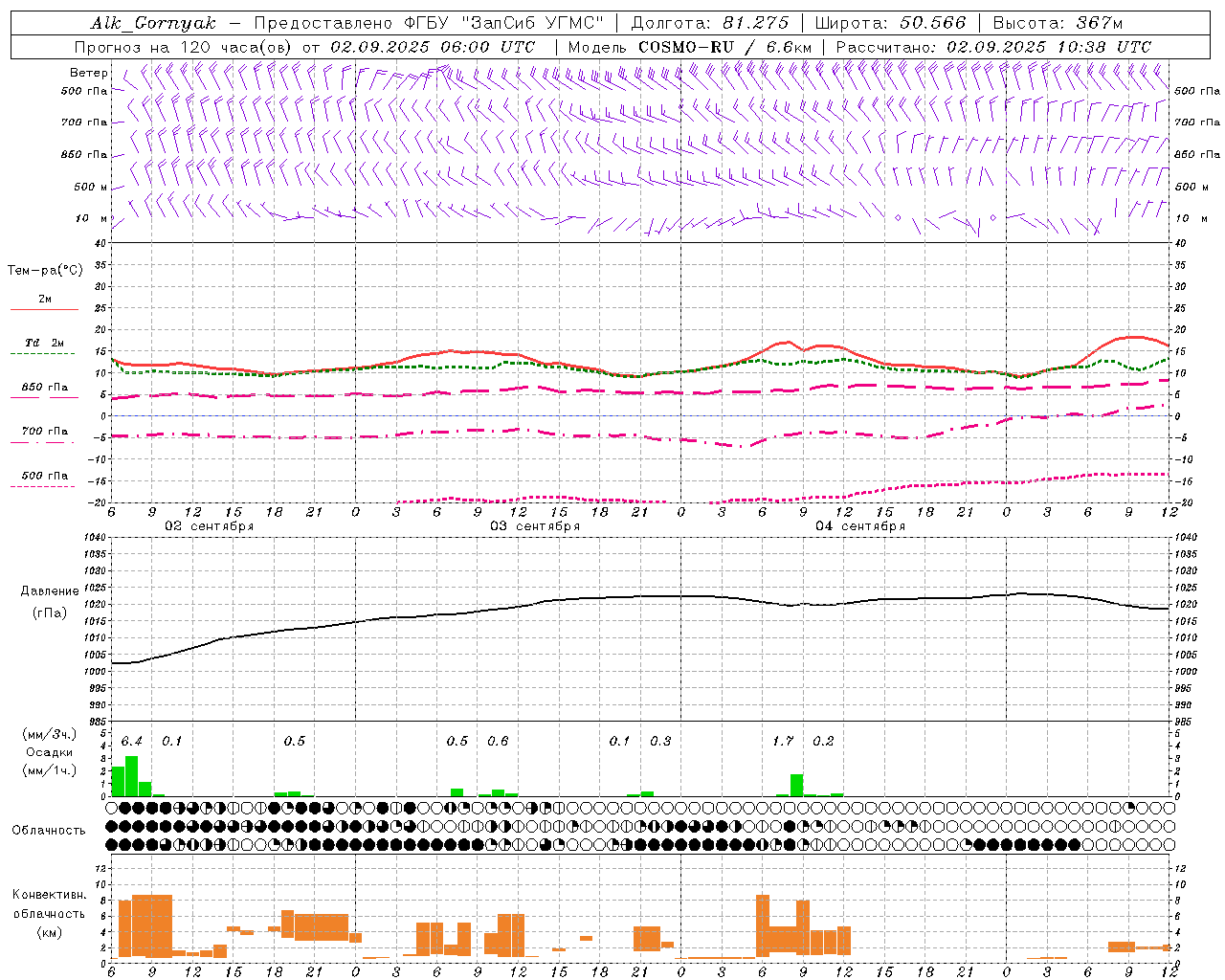The image size is (1225, 980).
Task: Click the "02 сентября" date label
Action: click(209, 526)
